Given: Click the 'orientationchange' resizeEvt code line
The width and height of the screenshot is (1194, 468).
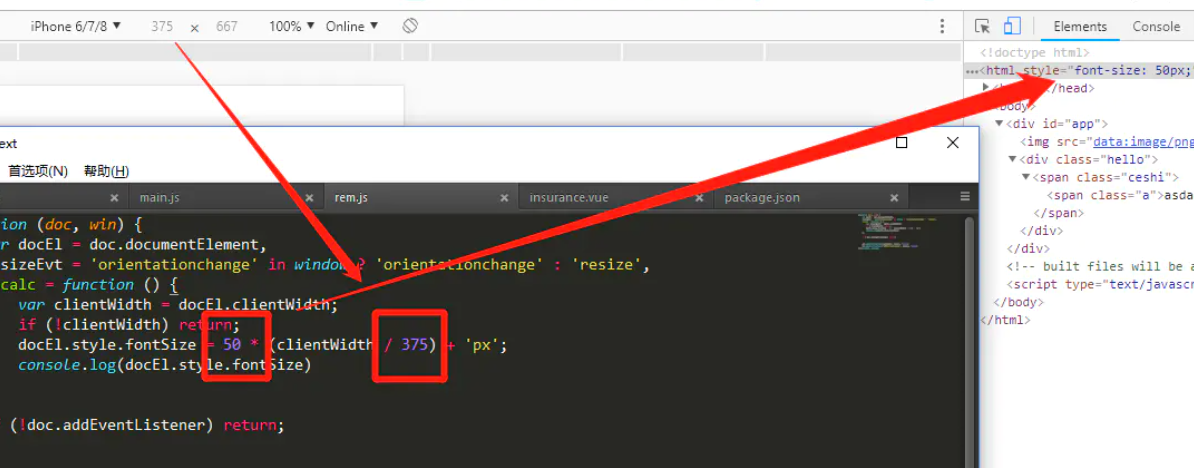Looking at the screenshot, I should pos(326,265).
